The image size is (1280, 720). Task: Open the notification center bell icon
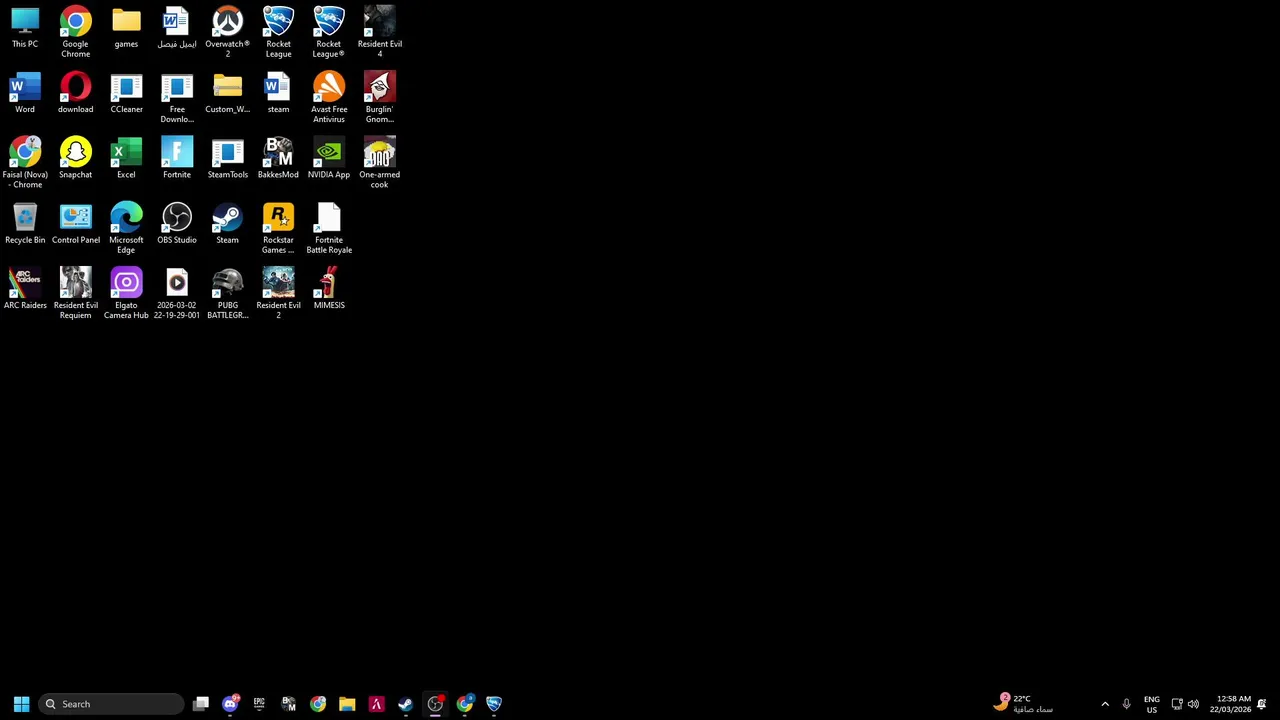coord(1262,704)
